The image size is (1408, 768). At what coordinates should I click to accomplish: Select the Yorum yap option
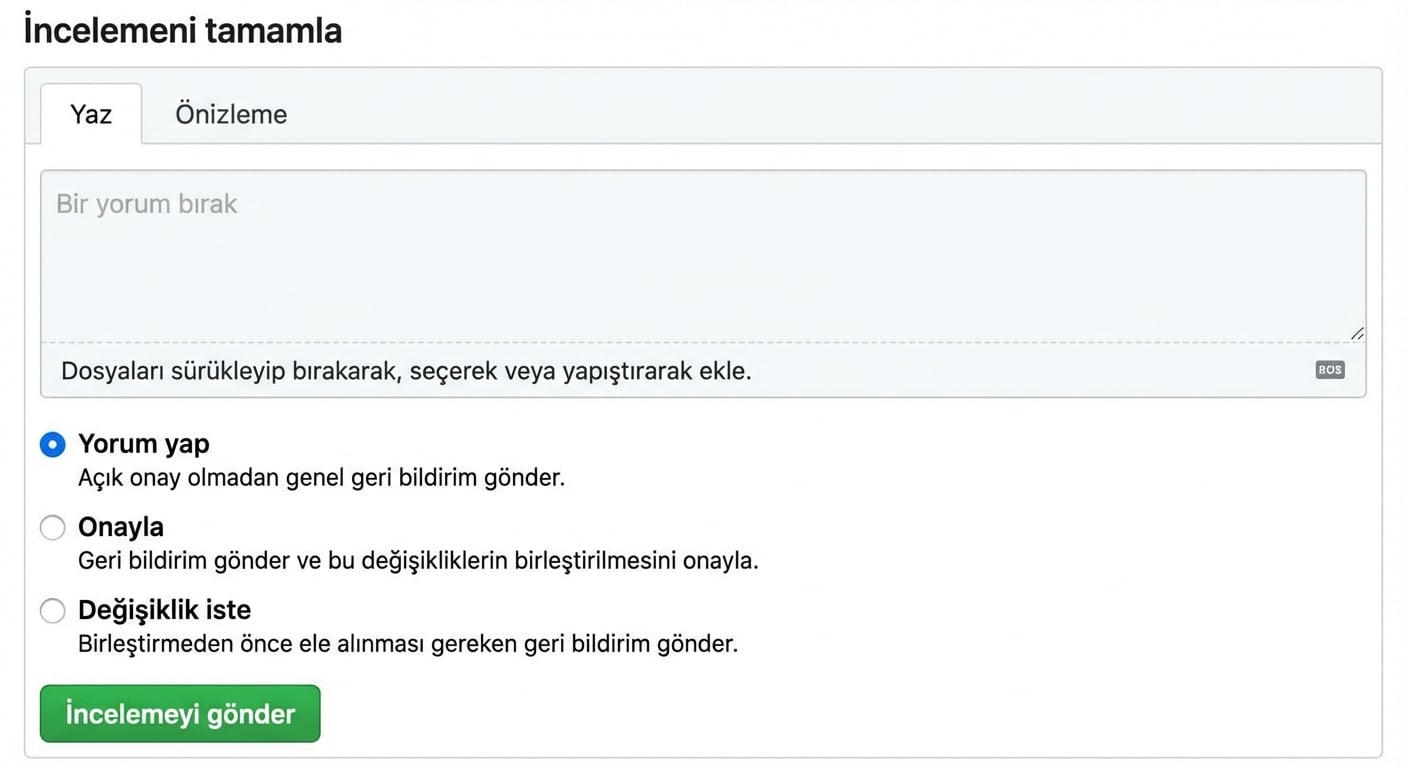pyautogui.click(x=52, y=443)
